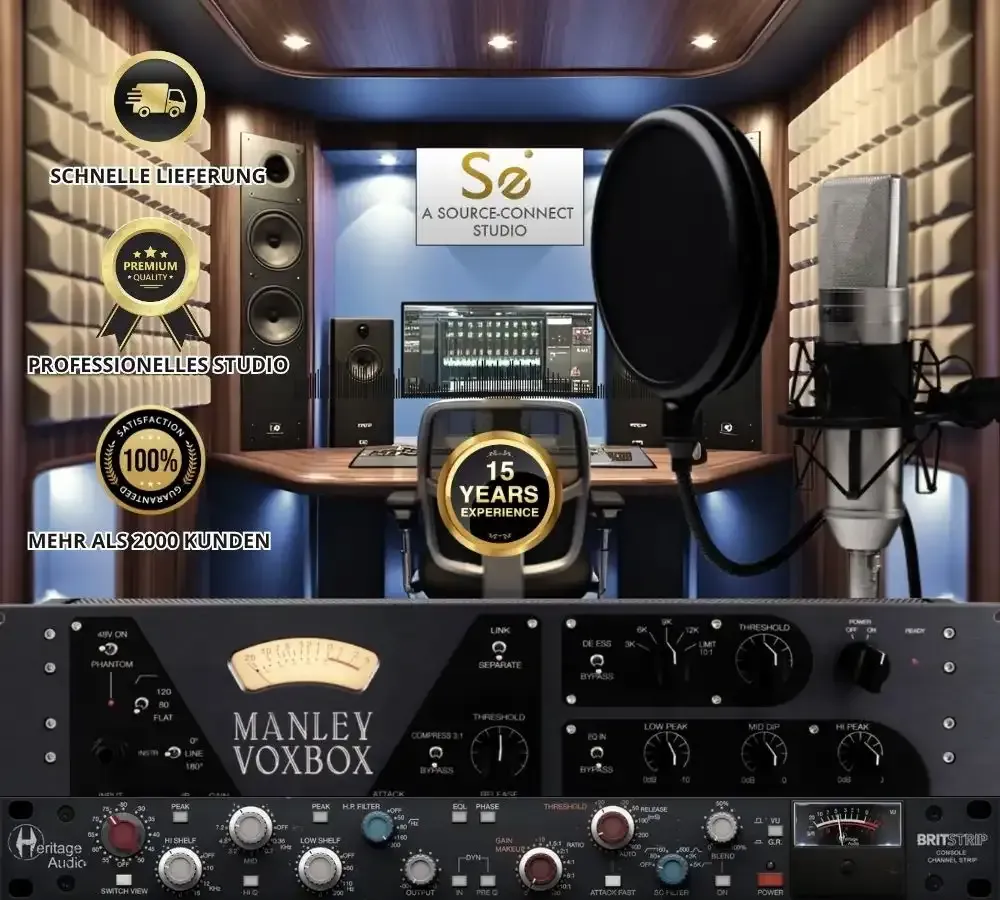The height and width of the screenshot is (900, 1000).
Task: Click the Heritage Audio logo
Action: tap(46, 846)
